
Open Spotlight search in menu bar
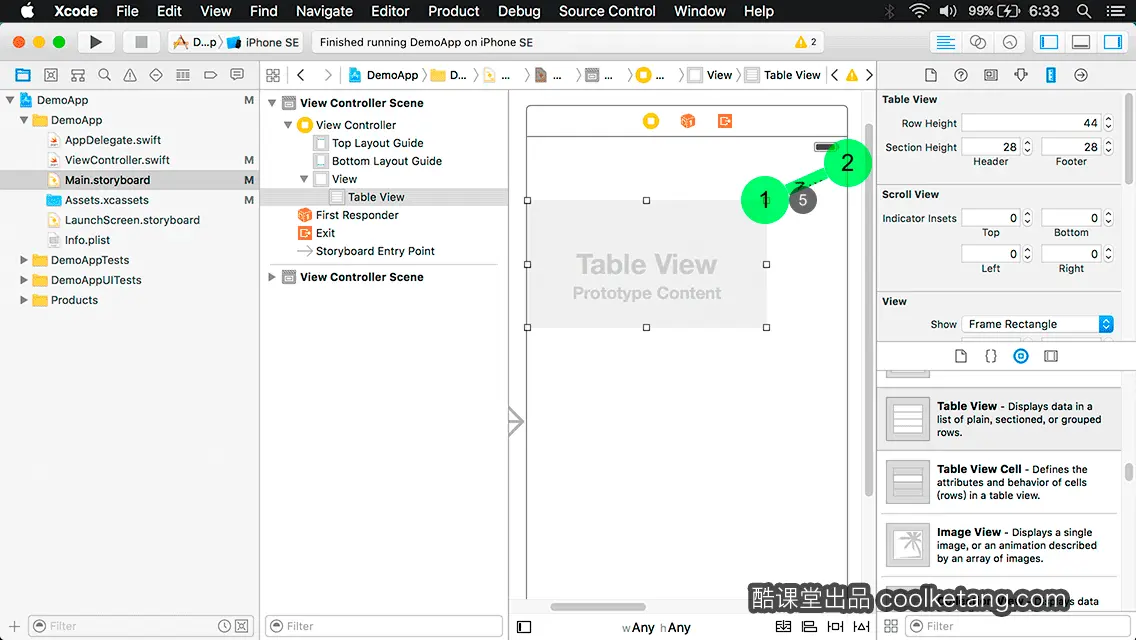click(x=1084, y=11)
